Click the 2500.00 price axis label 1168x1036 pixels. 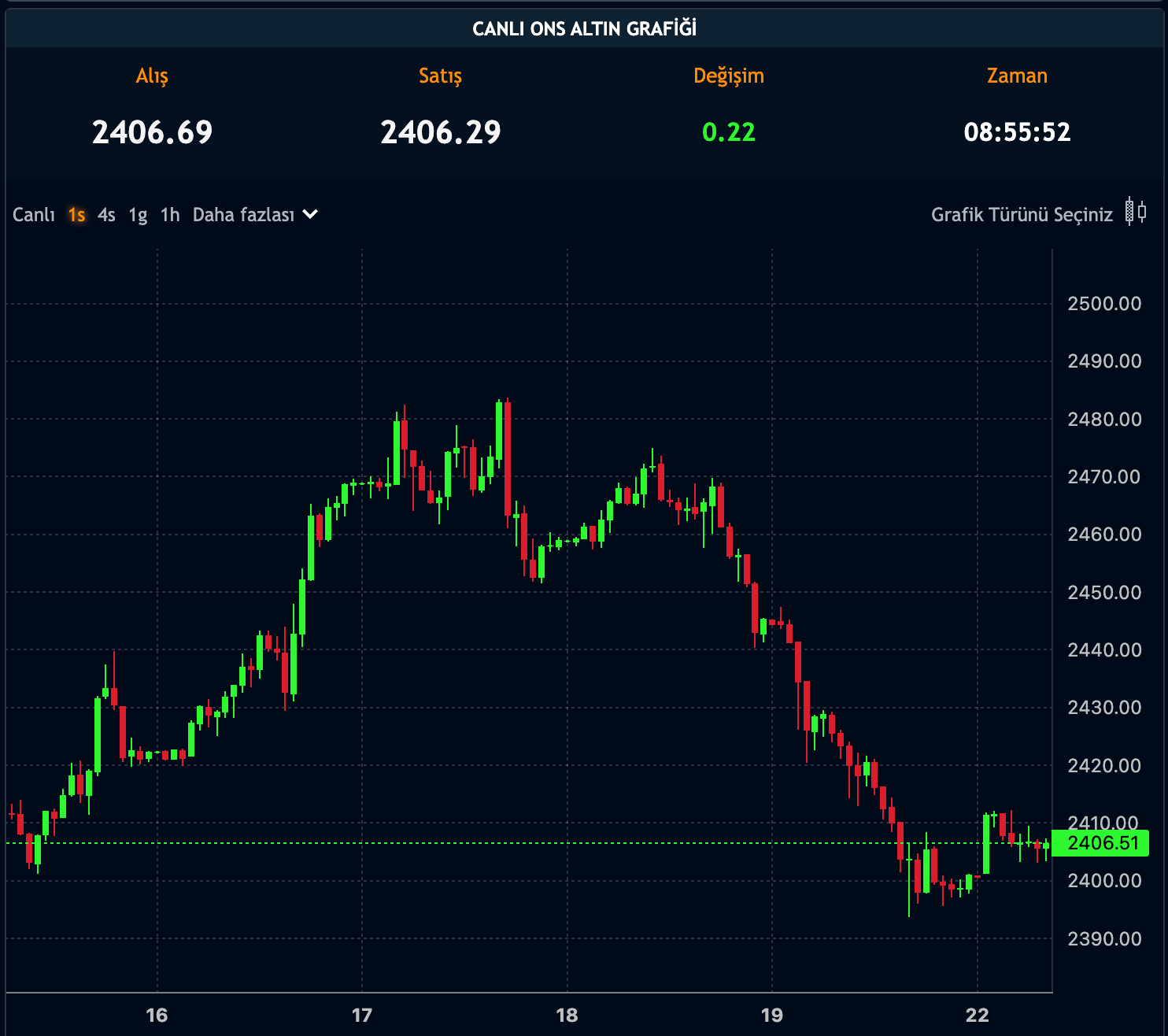[1104, 304]
